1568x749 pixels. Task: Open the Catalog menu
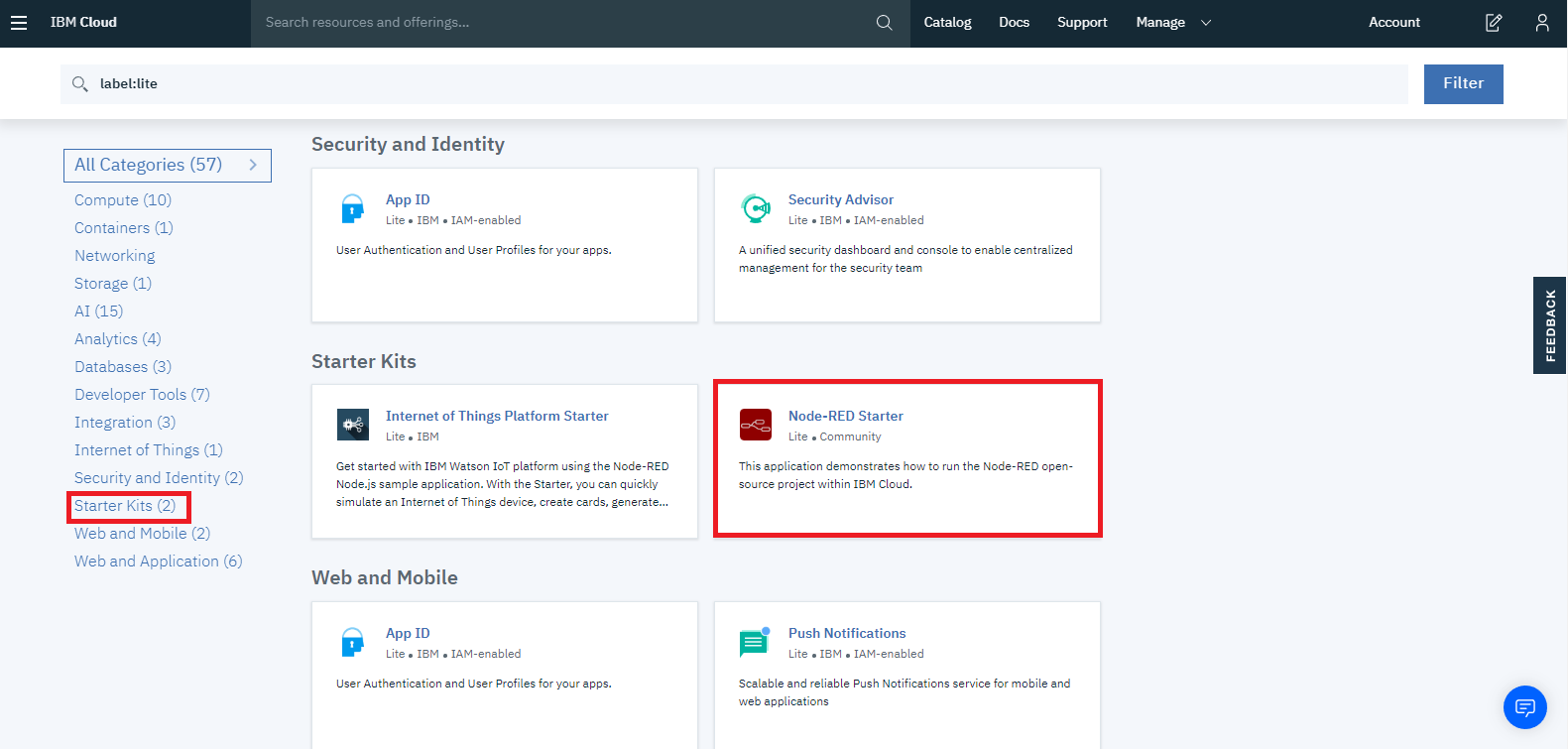947,23
